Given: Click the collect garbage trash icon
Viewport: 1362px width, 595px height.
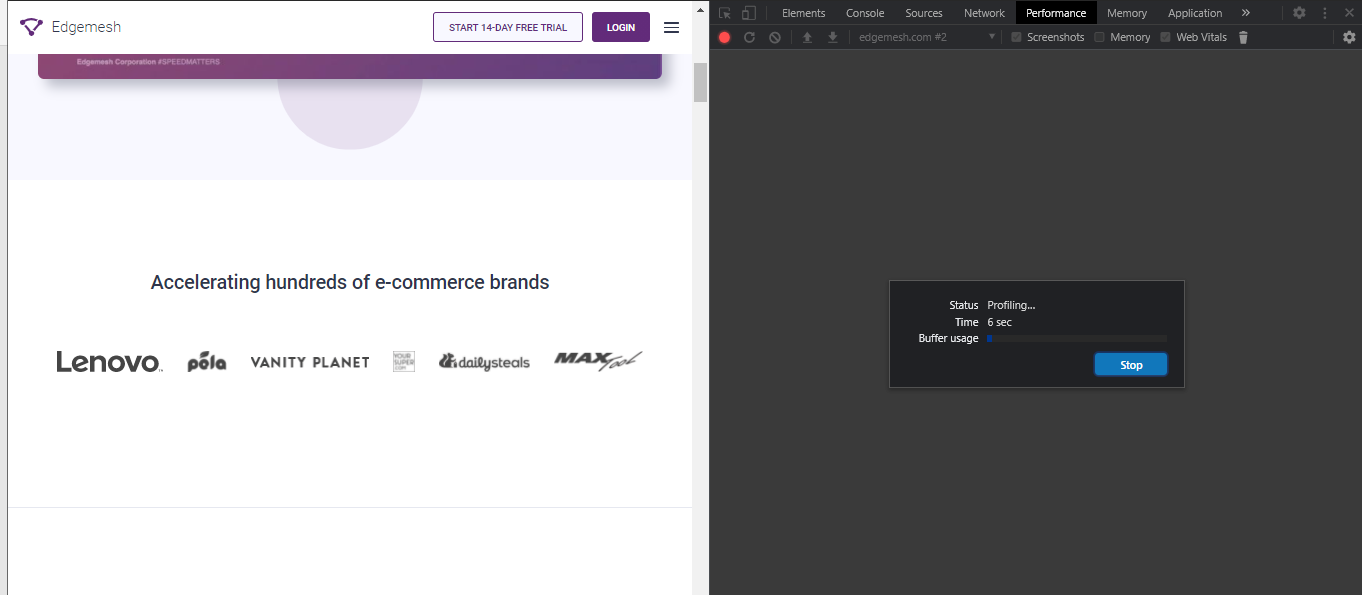Looking at the screenshot, I should pos(1243,37).
